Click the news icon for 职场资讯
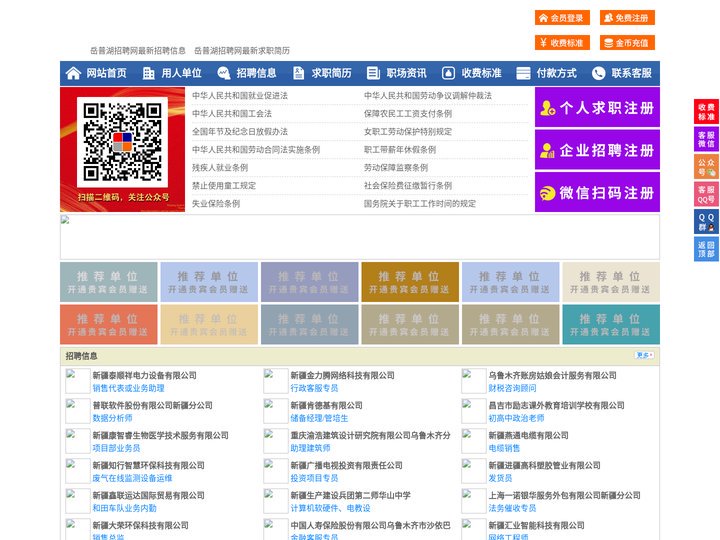Viewport: 720px width, 540px height. tap(373, 73)
